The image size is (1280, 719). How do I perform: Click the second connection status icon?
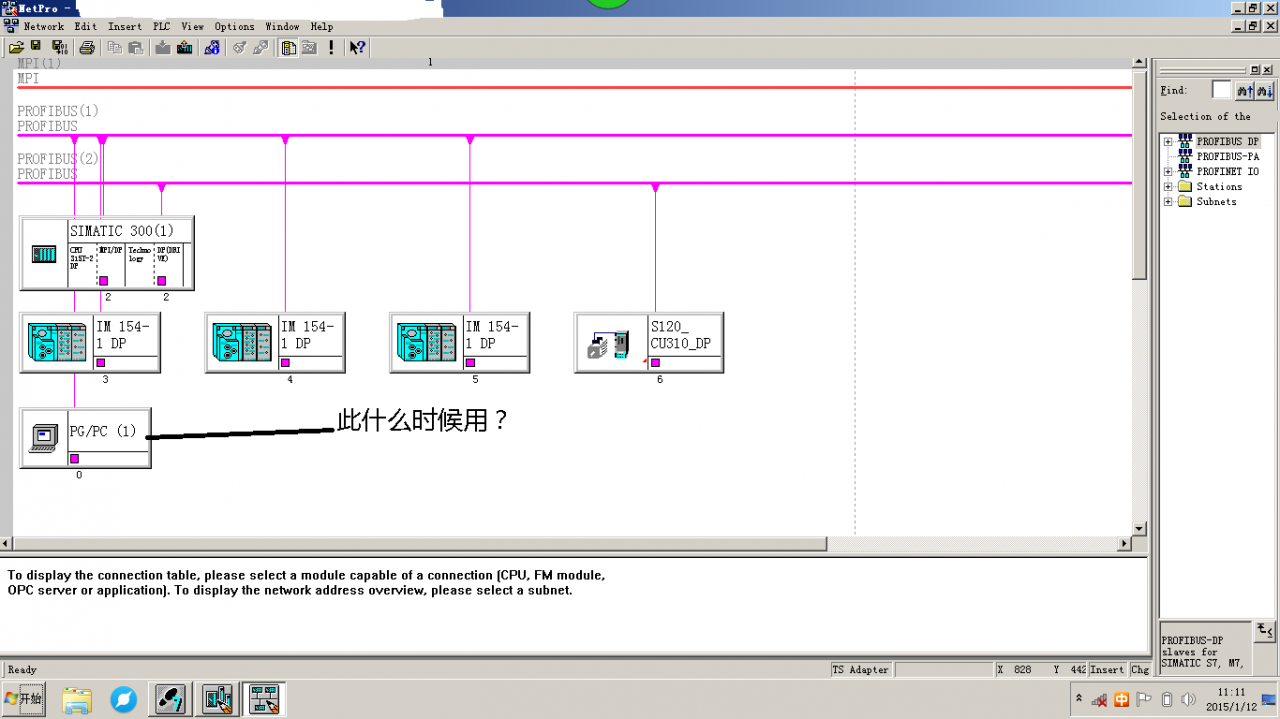261,47
